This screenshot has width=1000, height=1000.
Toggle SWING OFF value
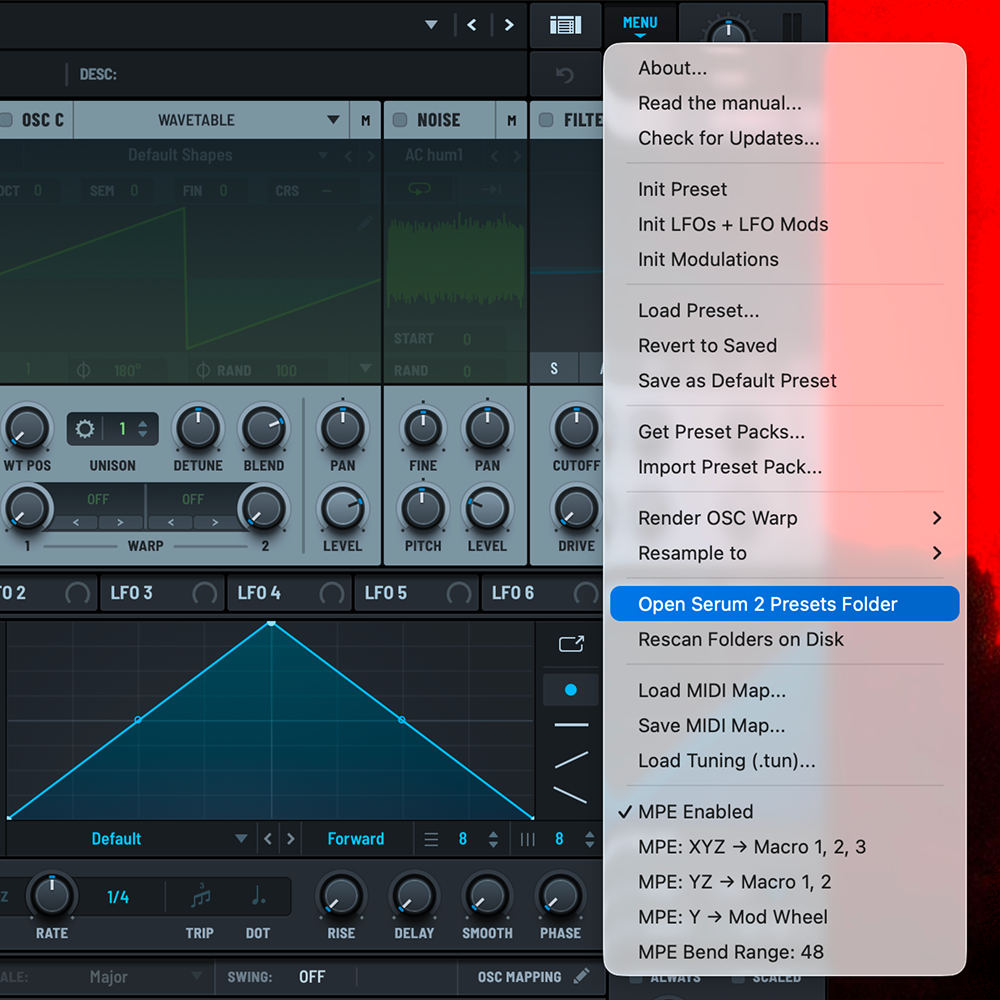312,976
